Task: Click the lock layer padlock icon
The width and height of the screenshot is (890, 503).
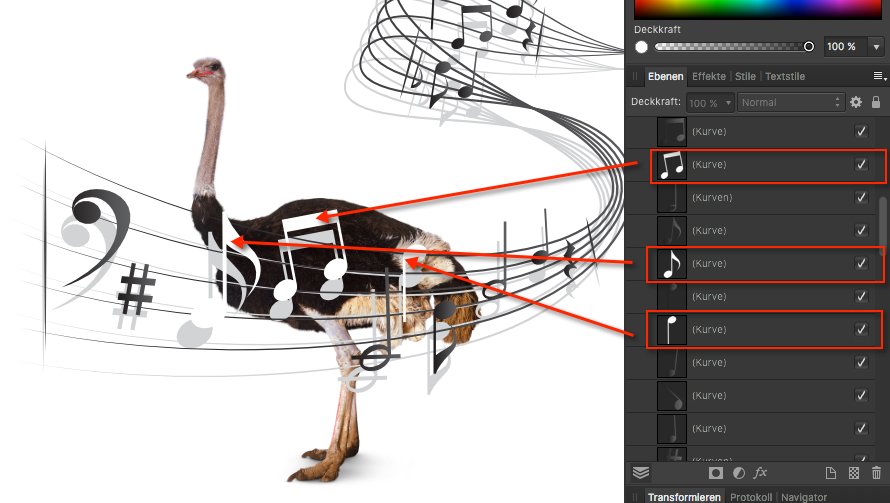Action: (876, 102)
